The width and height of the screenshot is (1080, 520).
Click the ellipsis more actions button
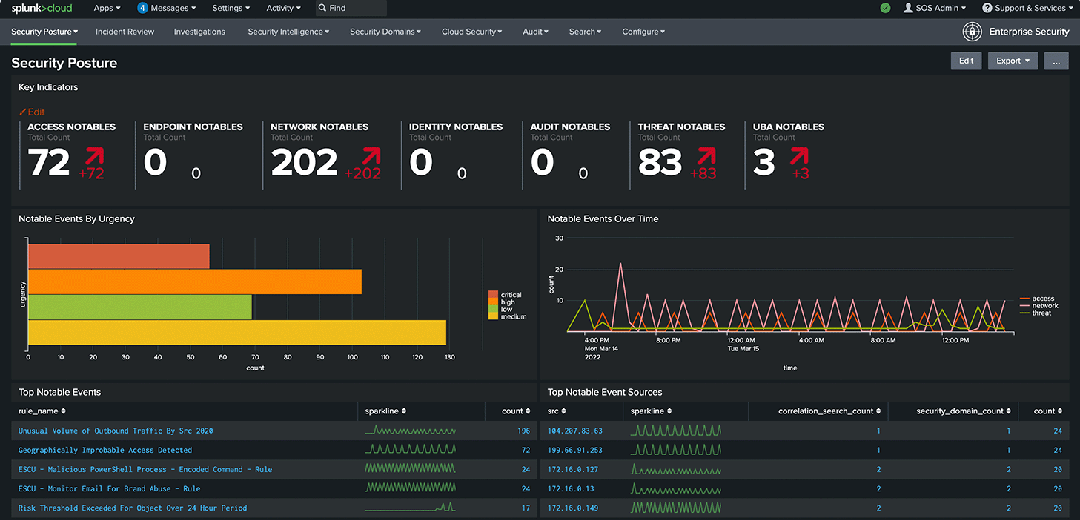click(1056, 61)
